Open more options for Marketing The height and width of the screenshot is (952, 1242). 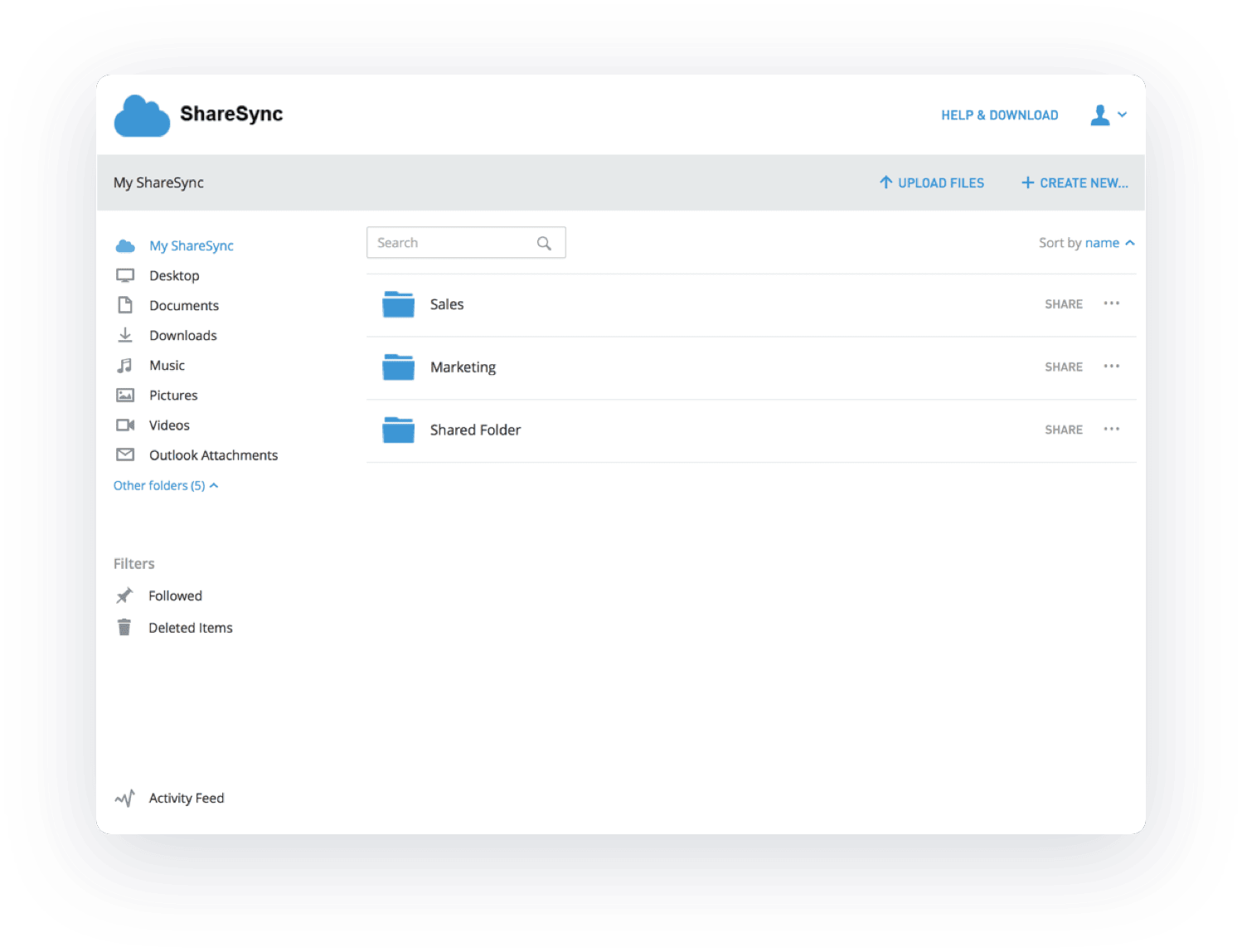[1112, 366]
